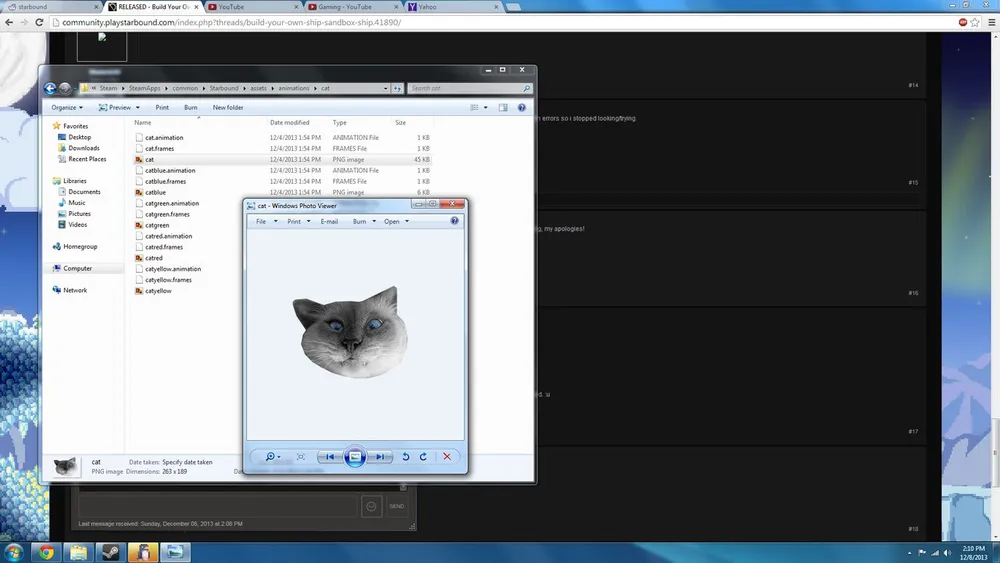Image resolution: width=1000 pixels, height=563 pixels.
Task: Open the zoom magnifier control
Action: 270,456
